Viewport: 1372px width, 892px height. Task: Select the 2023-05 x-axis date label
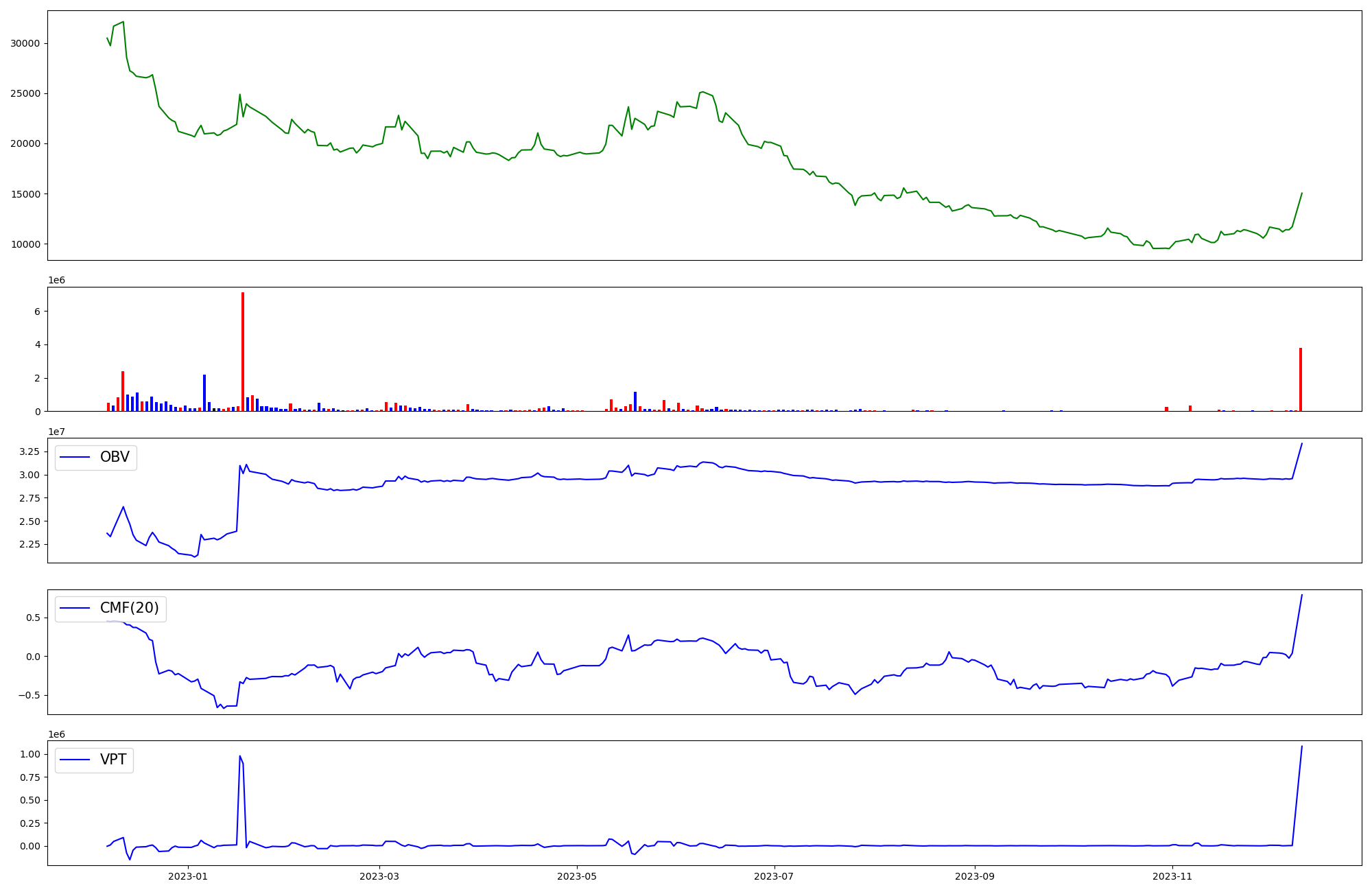577,876
